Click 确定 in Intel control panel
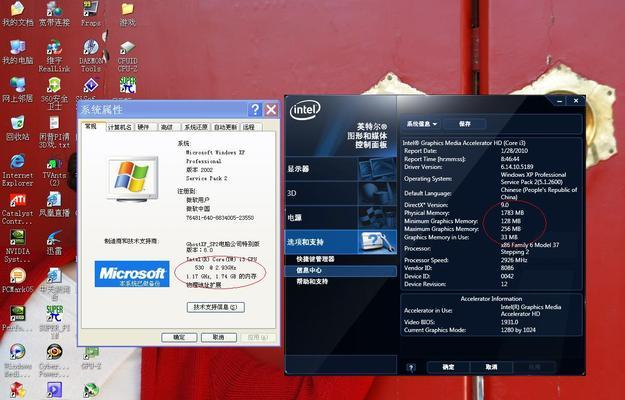The image size is (625, 400). [448, 367]
